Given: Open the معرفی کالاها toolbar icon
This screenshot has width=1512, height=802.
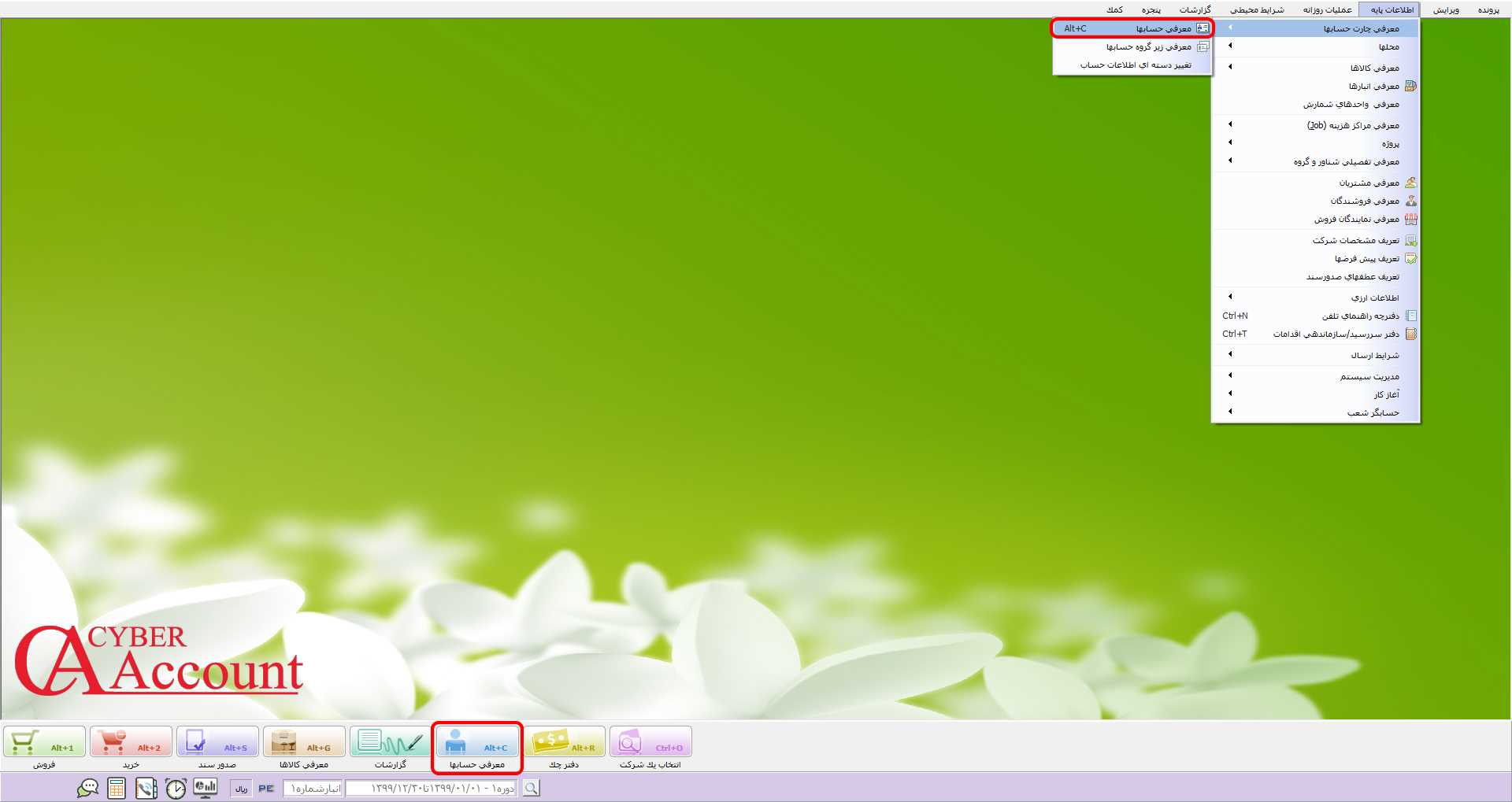Looking at the screenshot, I should click(304, 742).
